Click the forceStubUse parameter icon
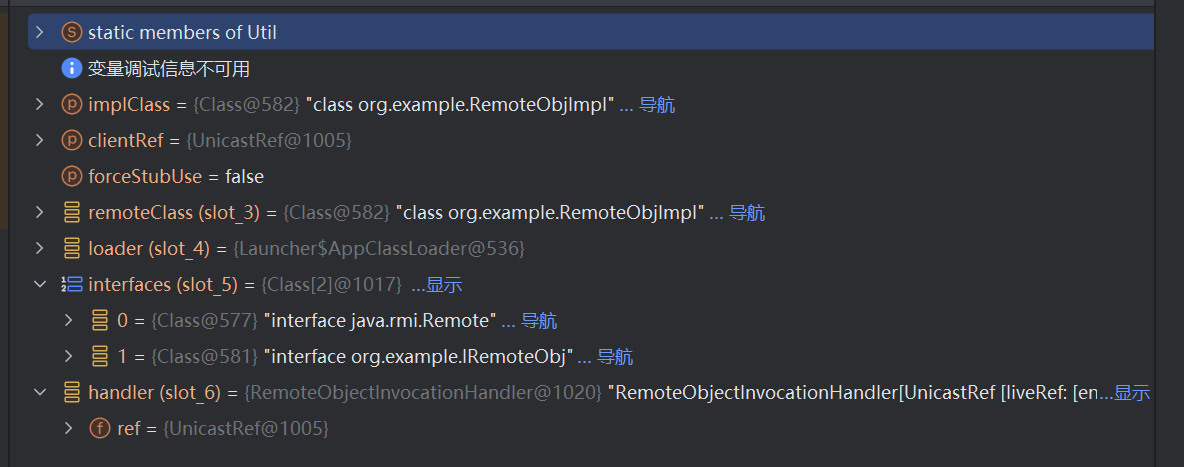Screen dimensions: 1184x467 click(72, 177)
